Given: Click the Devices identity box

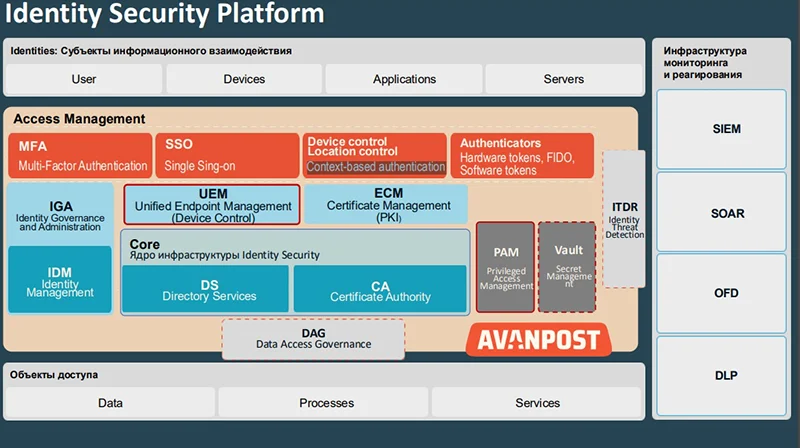Looking at the screenshot, I should pos(244,79).
